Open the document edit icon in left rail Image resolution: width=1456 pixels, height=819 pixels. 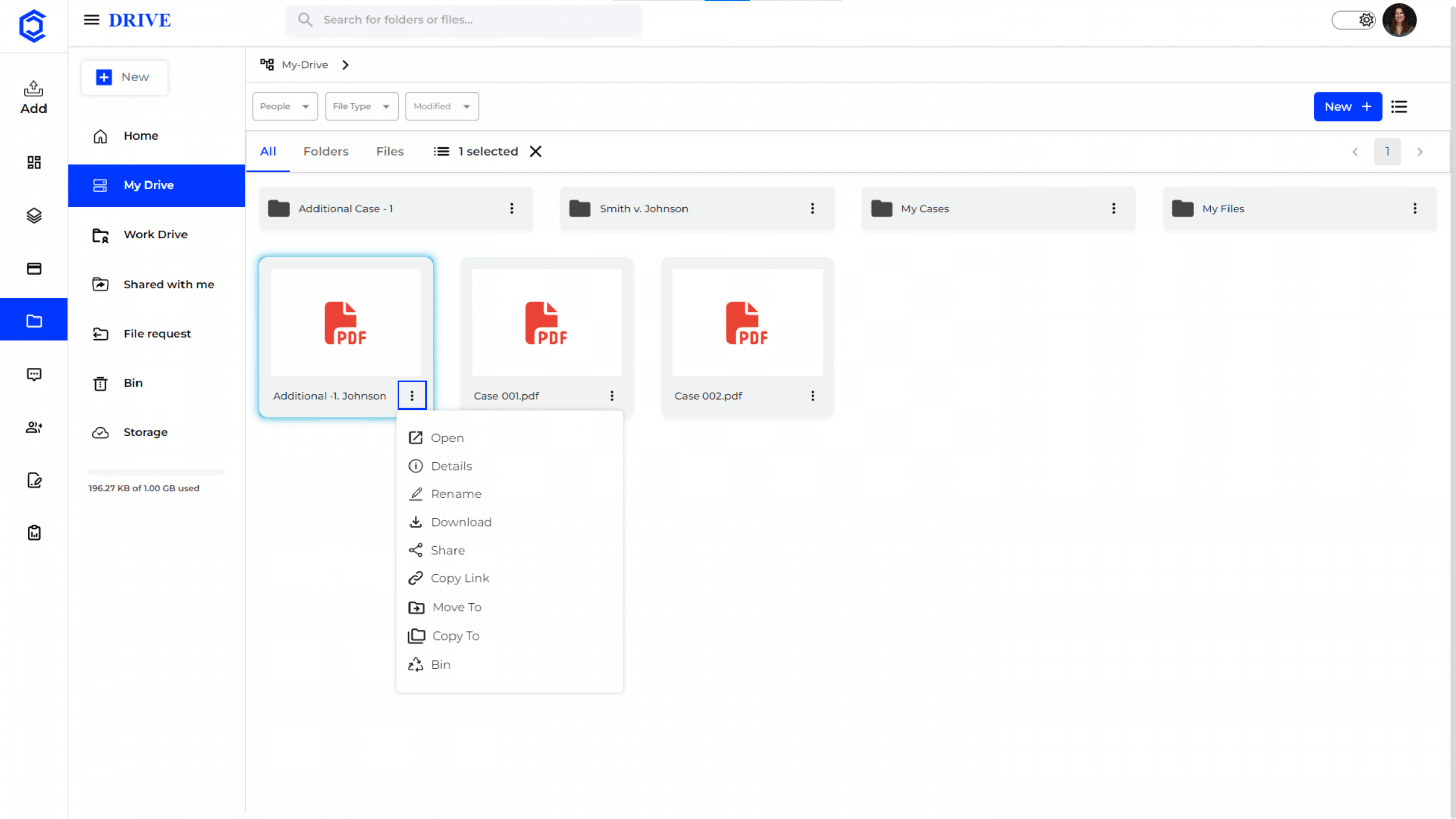pyautogui.click(x=34, y=480)
